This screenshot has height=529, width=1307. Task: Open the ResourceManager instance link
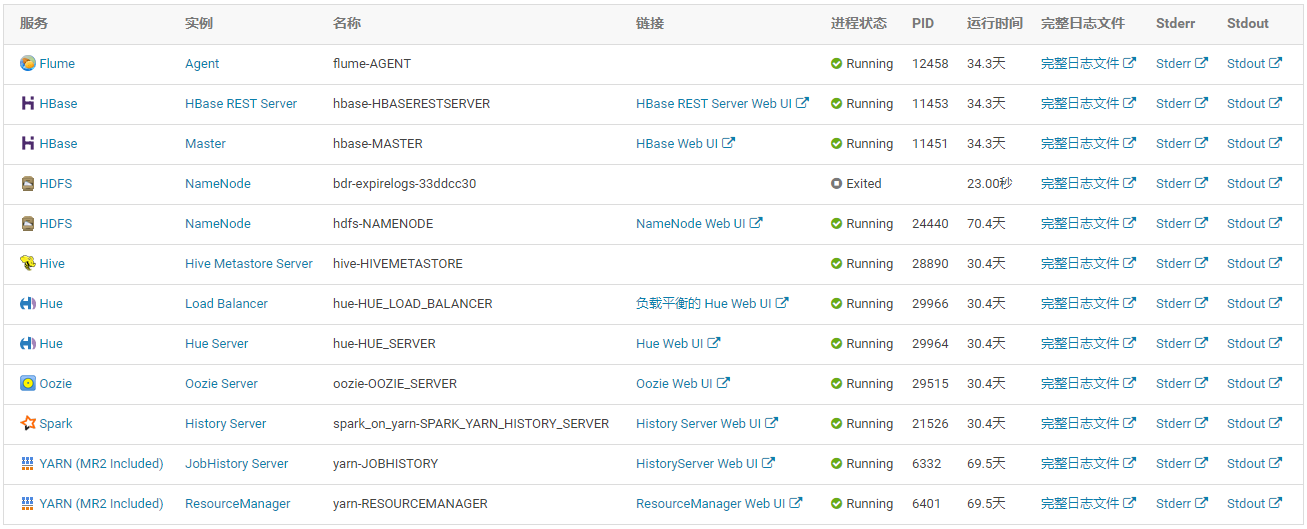[x=238, y=503]
